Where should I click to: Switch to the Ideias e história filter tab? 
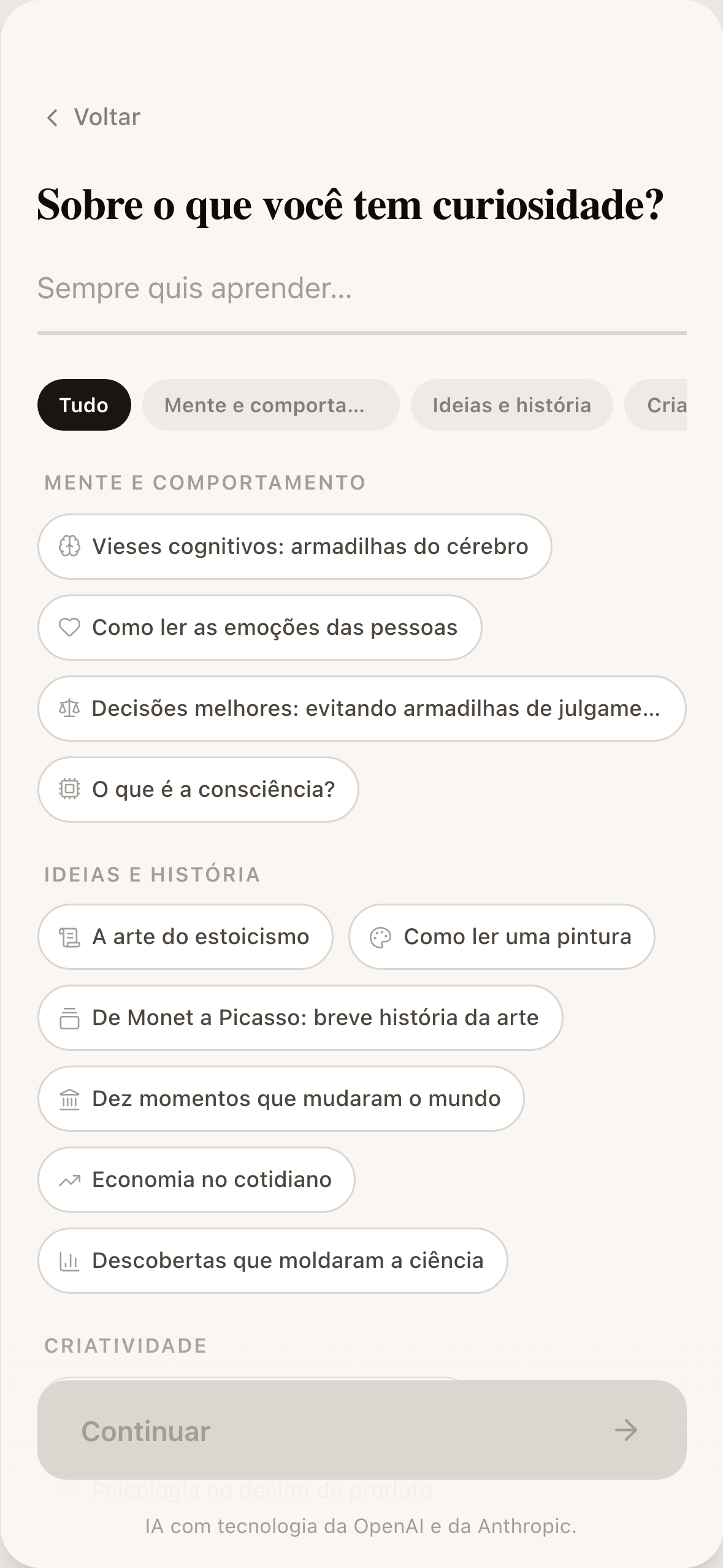(512, 405)
